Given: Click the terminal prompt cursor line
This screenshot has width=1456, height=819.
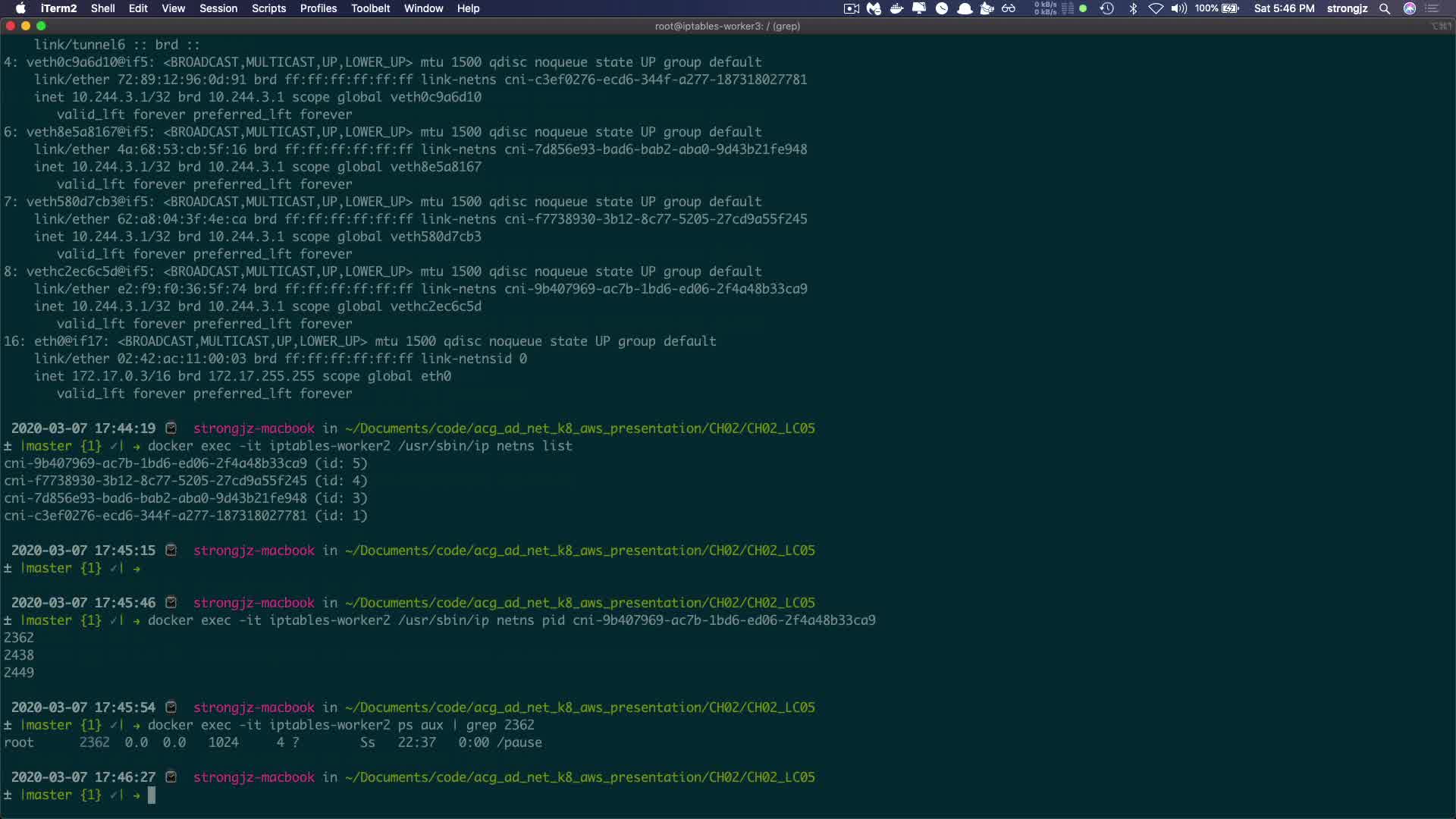Looking at the screenshot, I should pos(152,795).
